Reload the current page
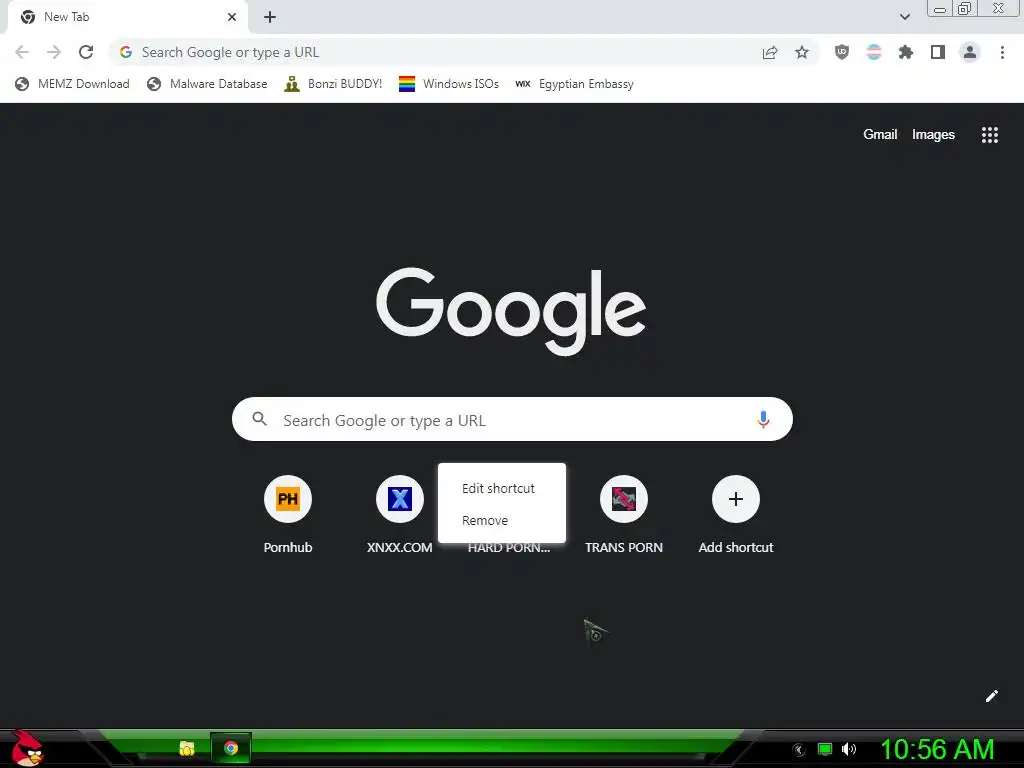The width and height of the screenshot is (1024, 768). [x=86, y=52]
